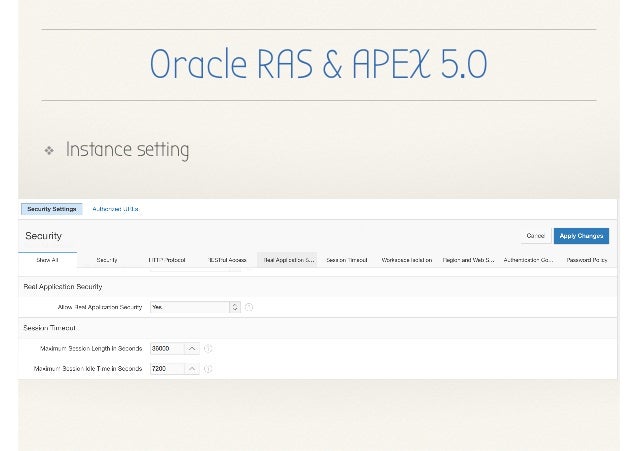Viewport: 638px width, 451px height.
Task: Click the Cancel button
Action: tap(535, 236)
